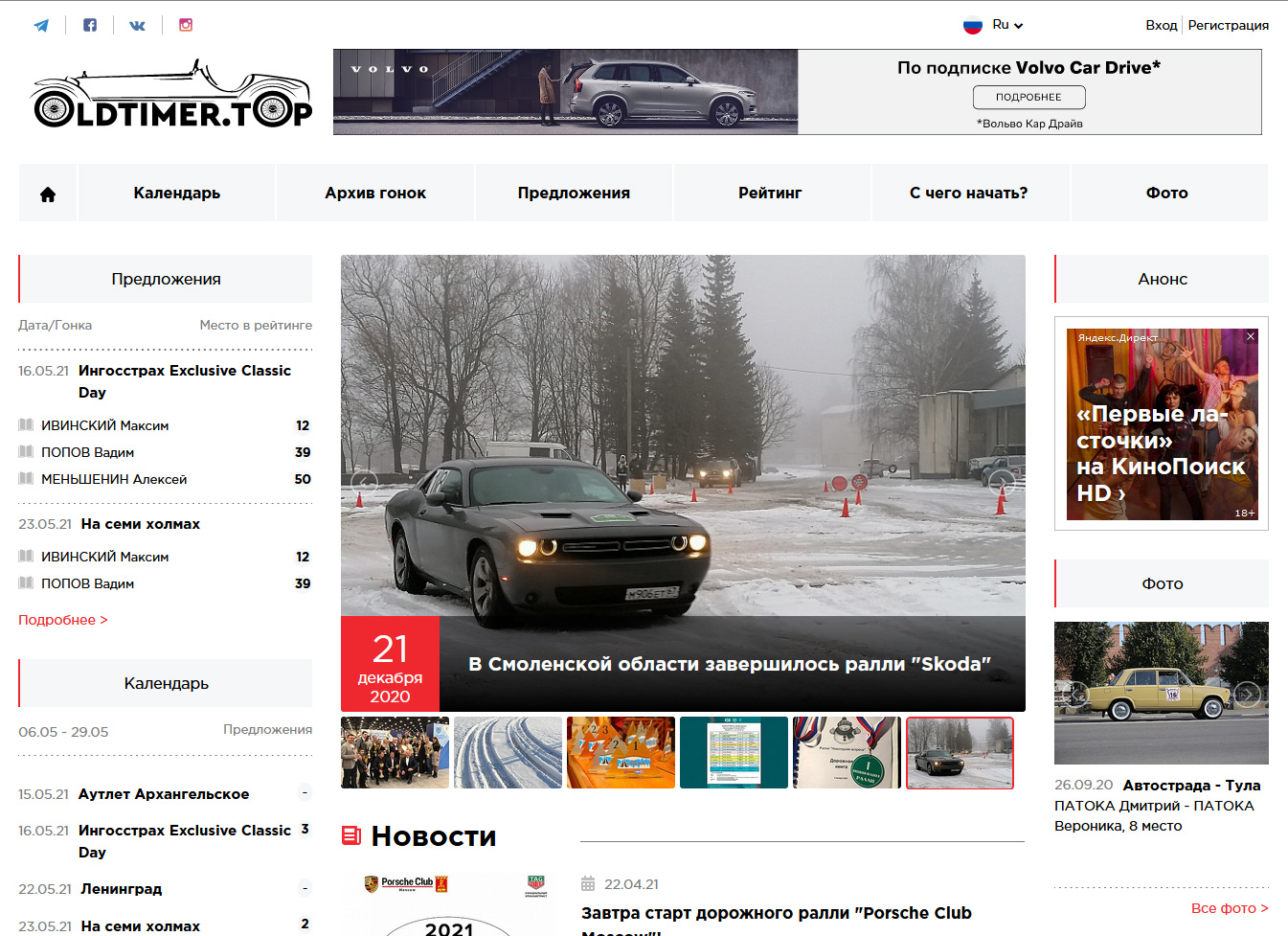The height and width of the screenshot is (936, 1288).
Task: Open Ленинград calendar event
Action: 122,889
